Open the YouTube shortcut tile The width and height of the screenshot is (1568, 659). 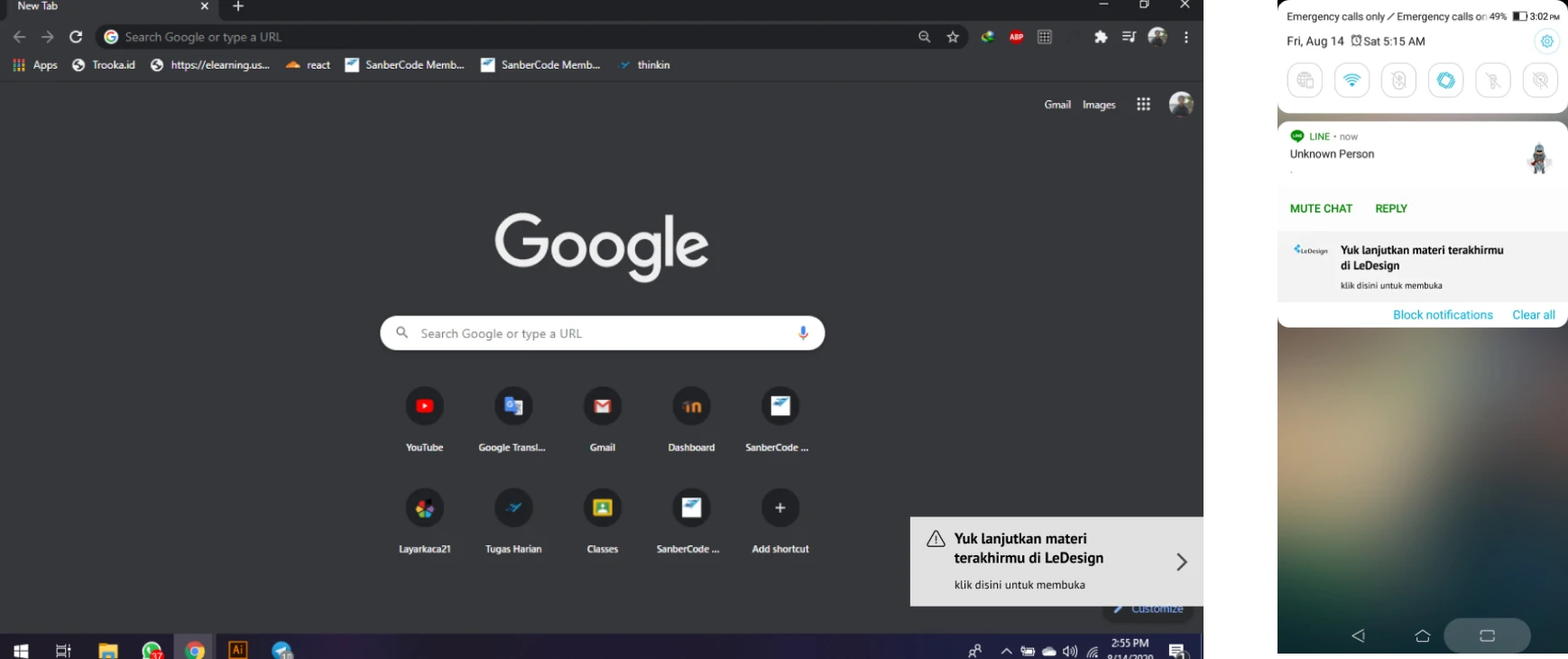[424, 406]
